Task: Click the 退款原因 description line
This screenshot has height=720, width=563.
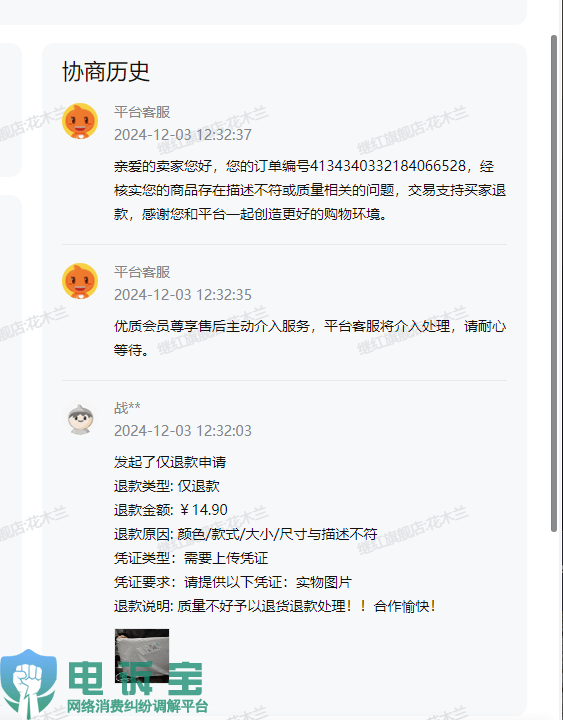Action: pos(246,534)
